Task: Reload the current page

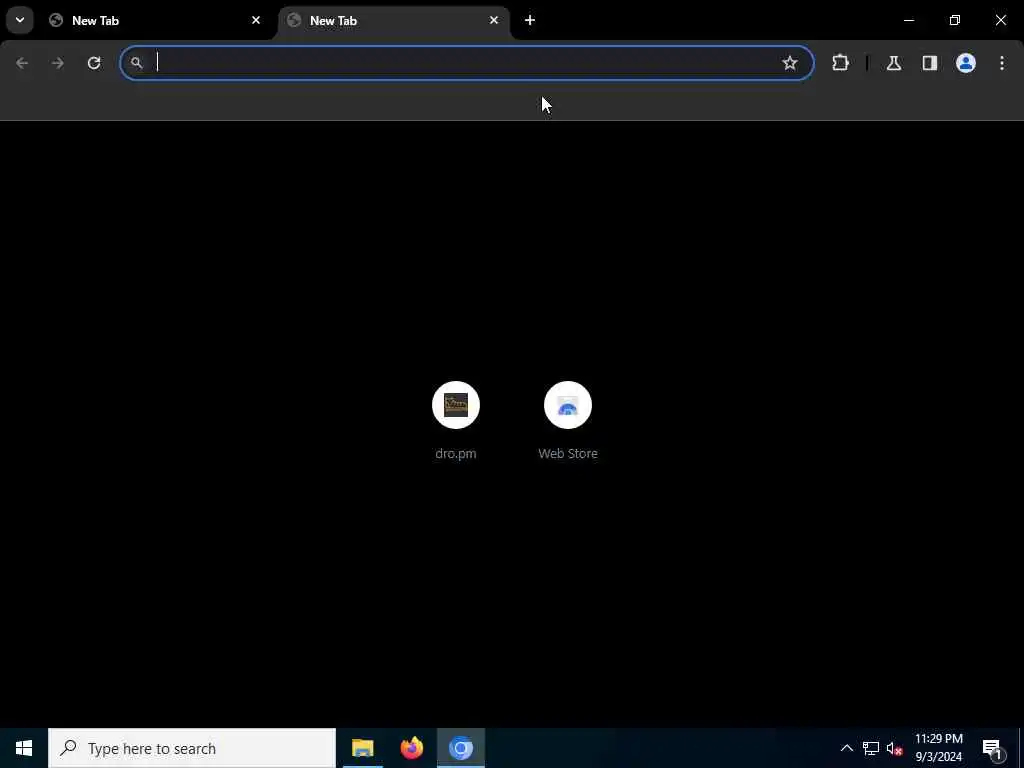Action: [x=94, y=63]
